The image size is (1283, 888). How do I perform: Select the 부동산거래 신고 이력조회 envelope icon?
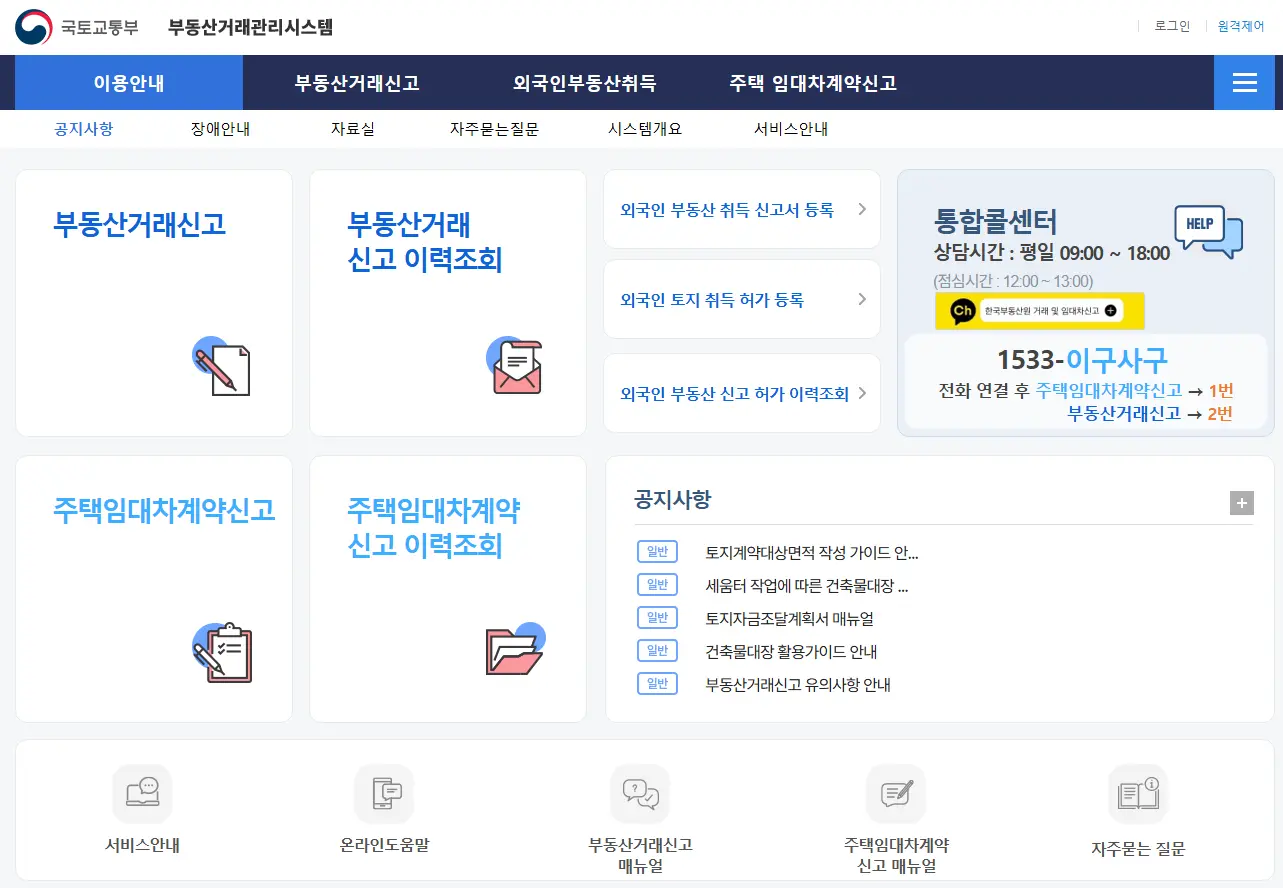tap(513, 366)
